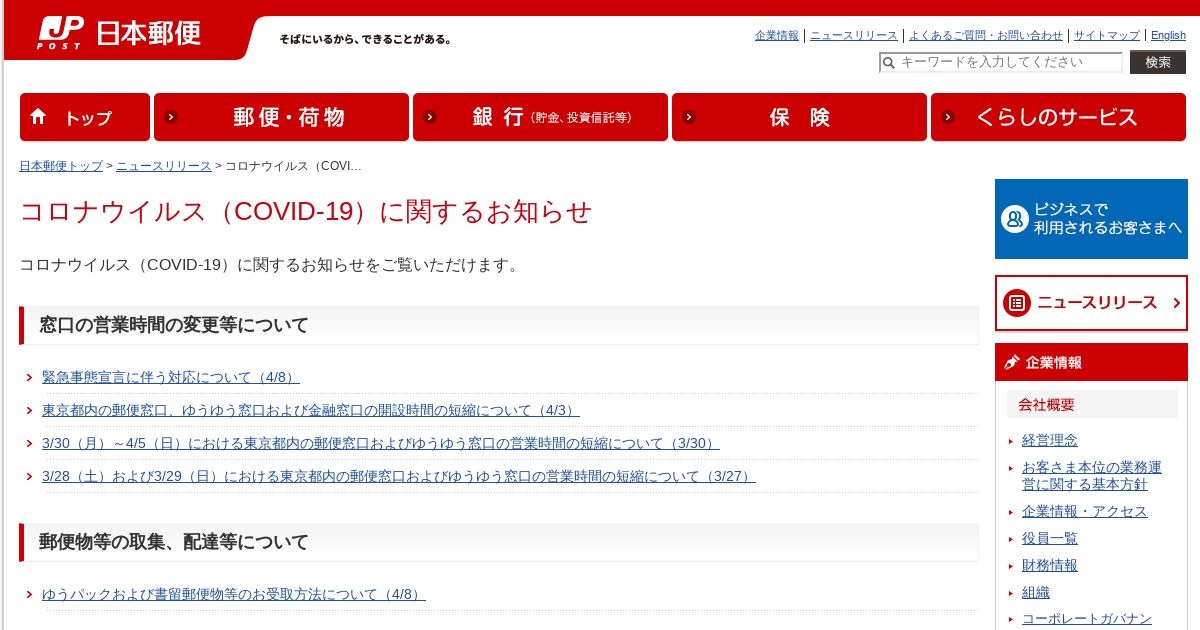Switch site to English
The height and width of the screenshot is (630, 1200).
(1168, 35)
